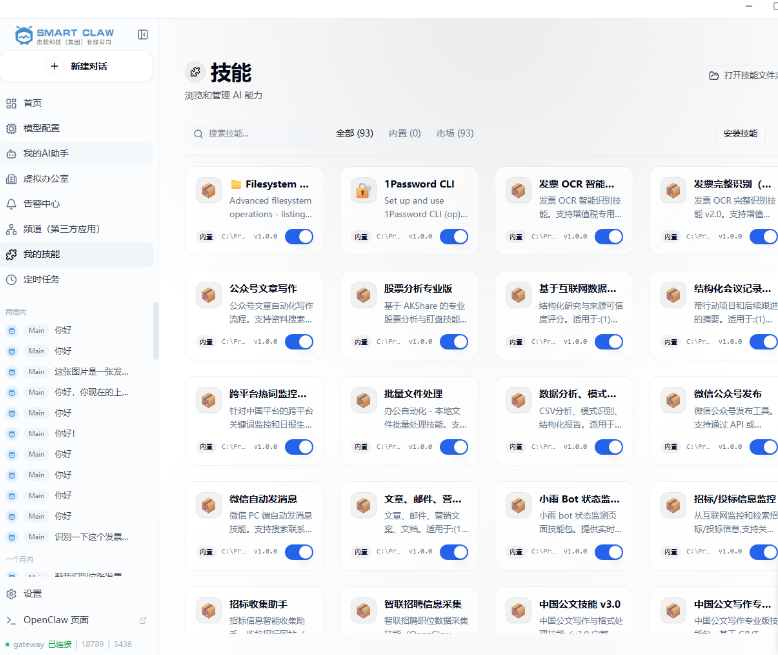Viewport: 778px width, 655px height.
Task: Disable the Filesystem skill toggle
Action: pos(299,237)
